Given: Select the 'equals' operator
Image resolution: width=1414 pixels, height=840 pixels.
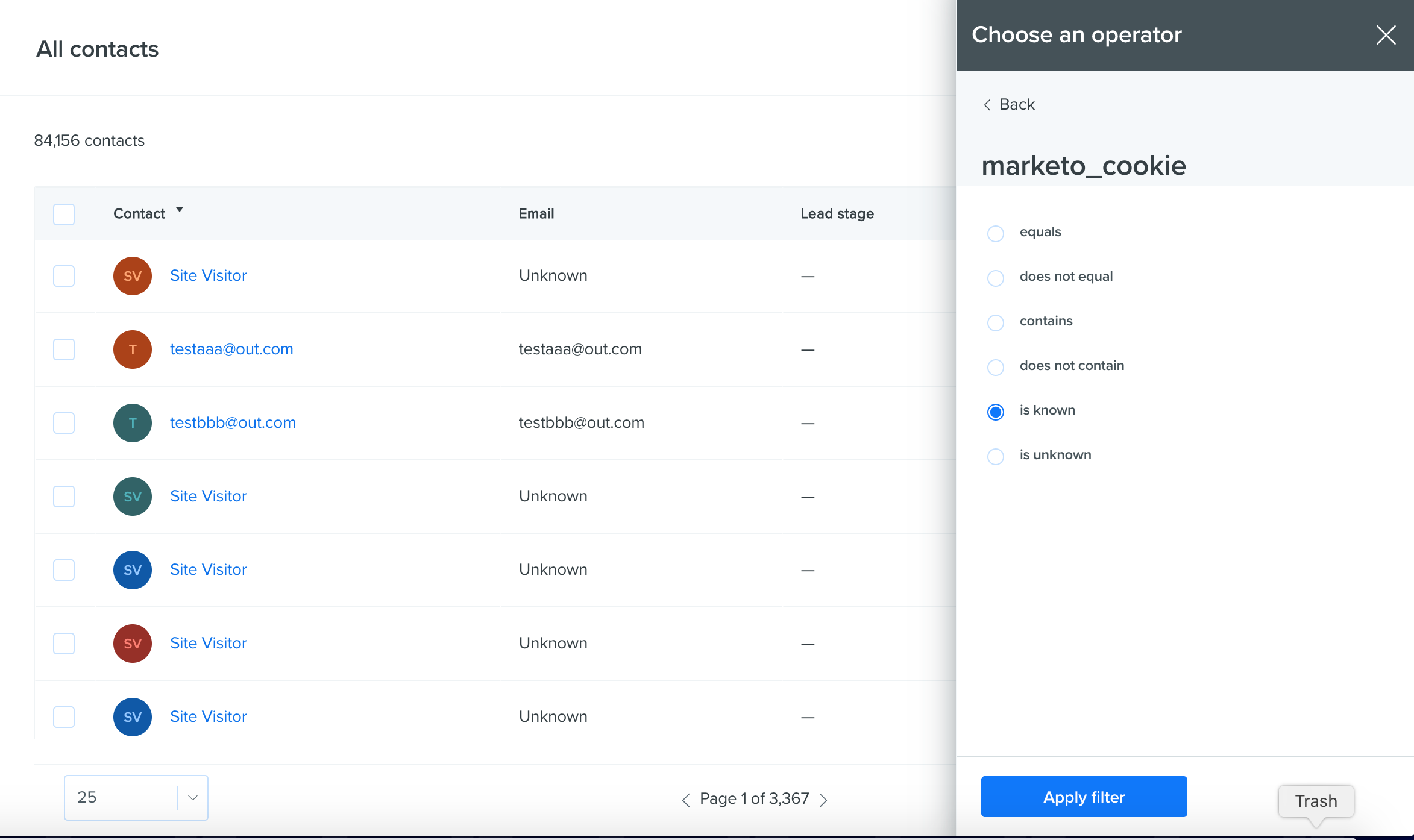Looking at the screenshot, I should click(996, 233).
